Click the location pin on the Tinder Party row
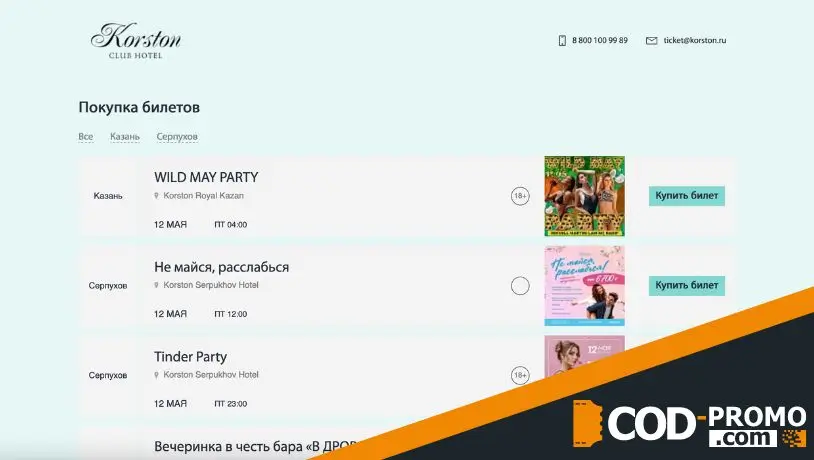The image size is (814, 460). pyautogui.click(x=156, y=375)
